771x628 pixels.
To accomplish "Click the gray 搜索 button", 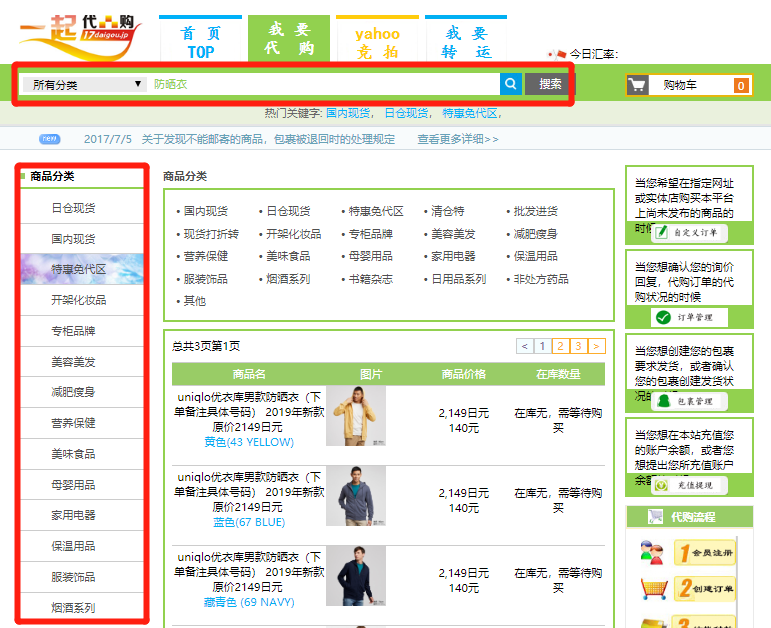I will [550, 84].
